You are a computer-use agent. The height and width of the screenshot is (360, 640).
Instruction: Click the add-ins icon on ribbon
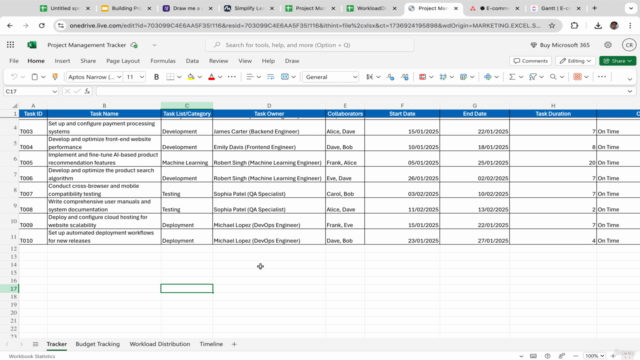point(577,77)
